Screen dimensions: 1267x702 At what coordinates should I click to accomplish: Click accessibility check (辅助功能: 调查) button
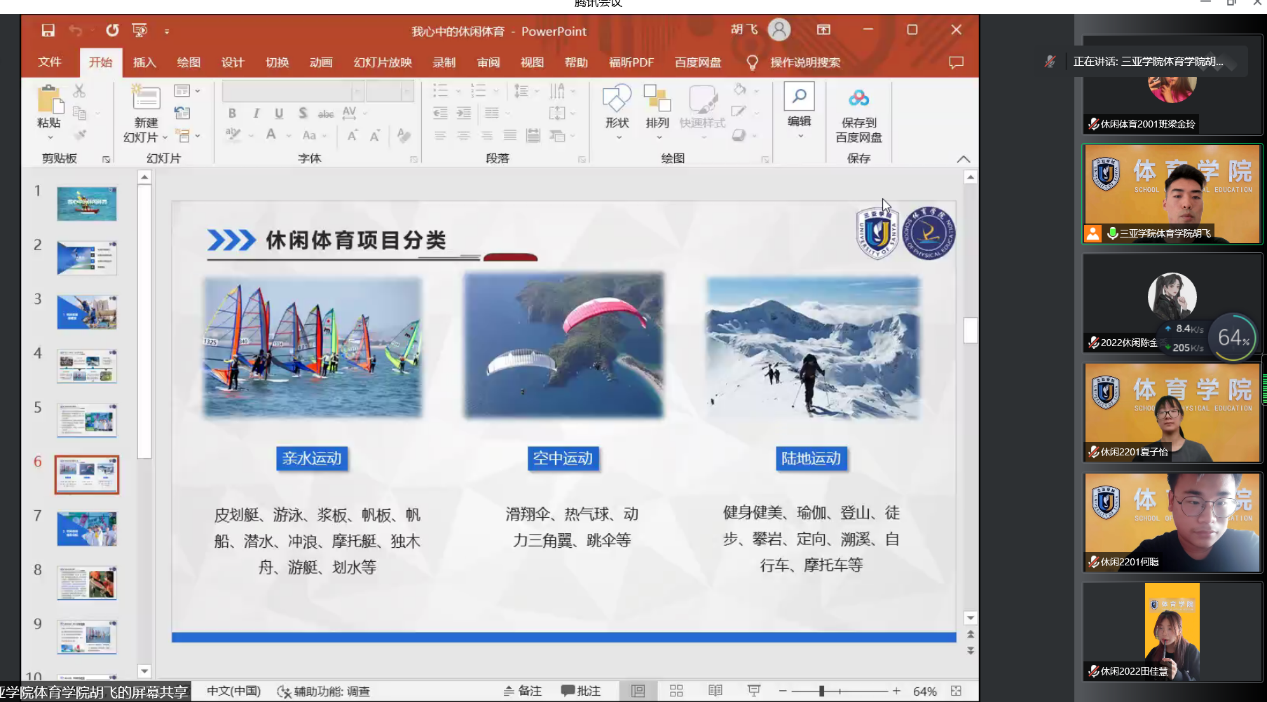coord(324,691)
